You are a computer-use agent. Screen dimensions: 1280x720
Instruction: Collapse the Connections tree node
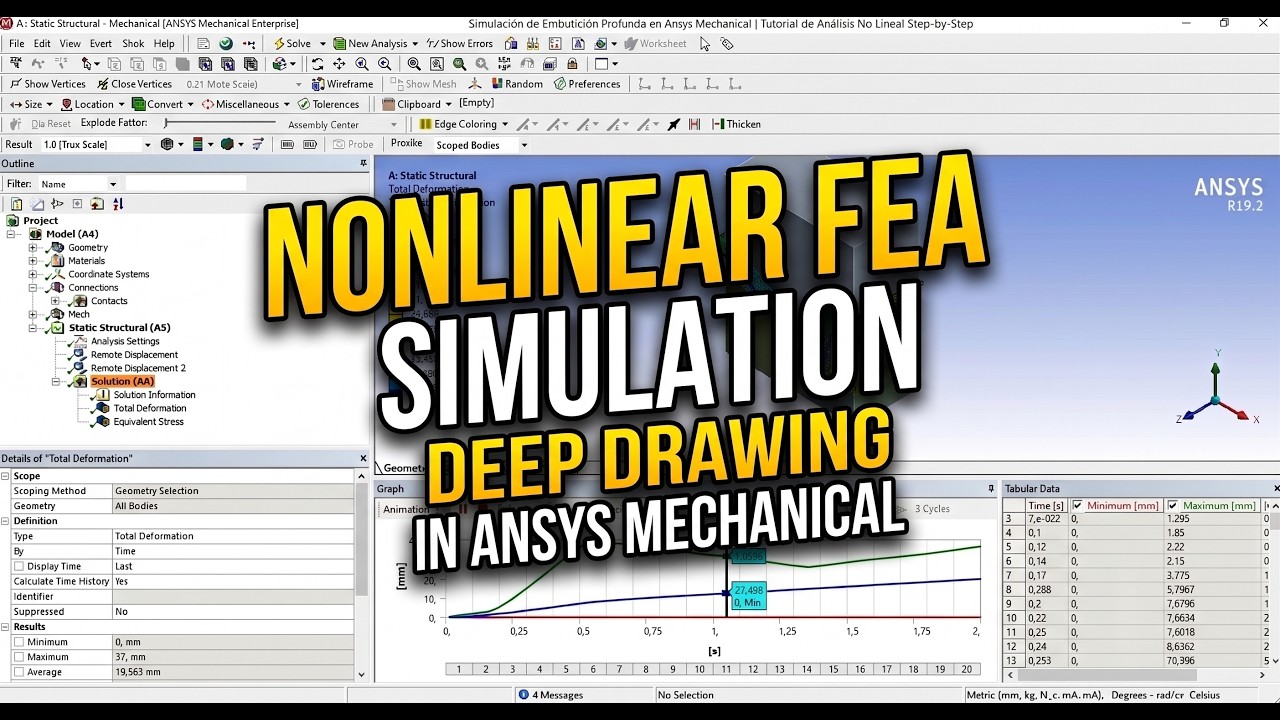click(33, 288)
